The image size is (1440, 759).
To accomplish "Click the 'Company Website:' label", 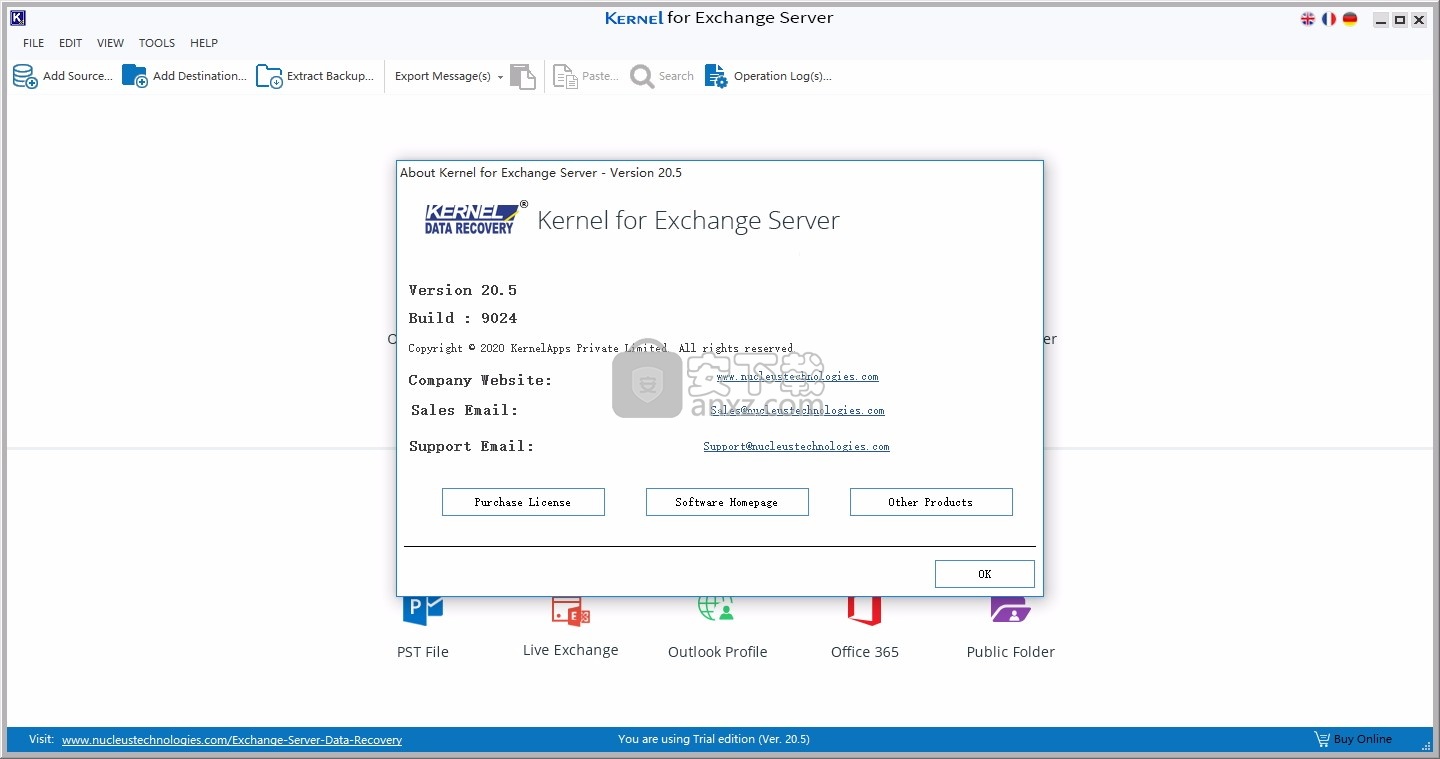I will pos(480,380).
